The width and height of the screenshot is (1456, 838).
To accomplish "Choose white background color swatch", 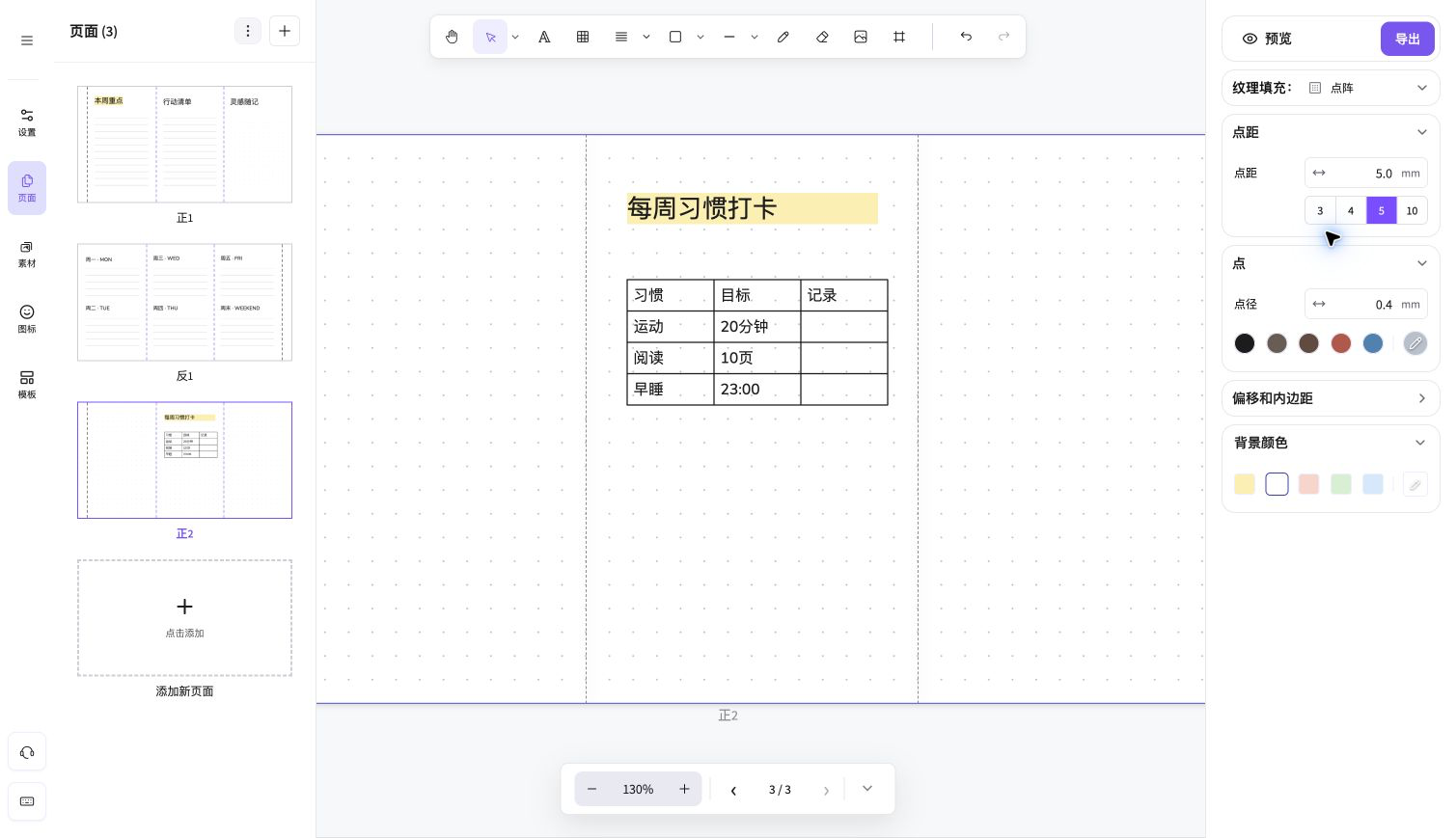I will (x=1277, y=484).
